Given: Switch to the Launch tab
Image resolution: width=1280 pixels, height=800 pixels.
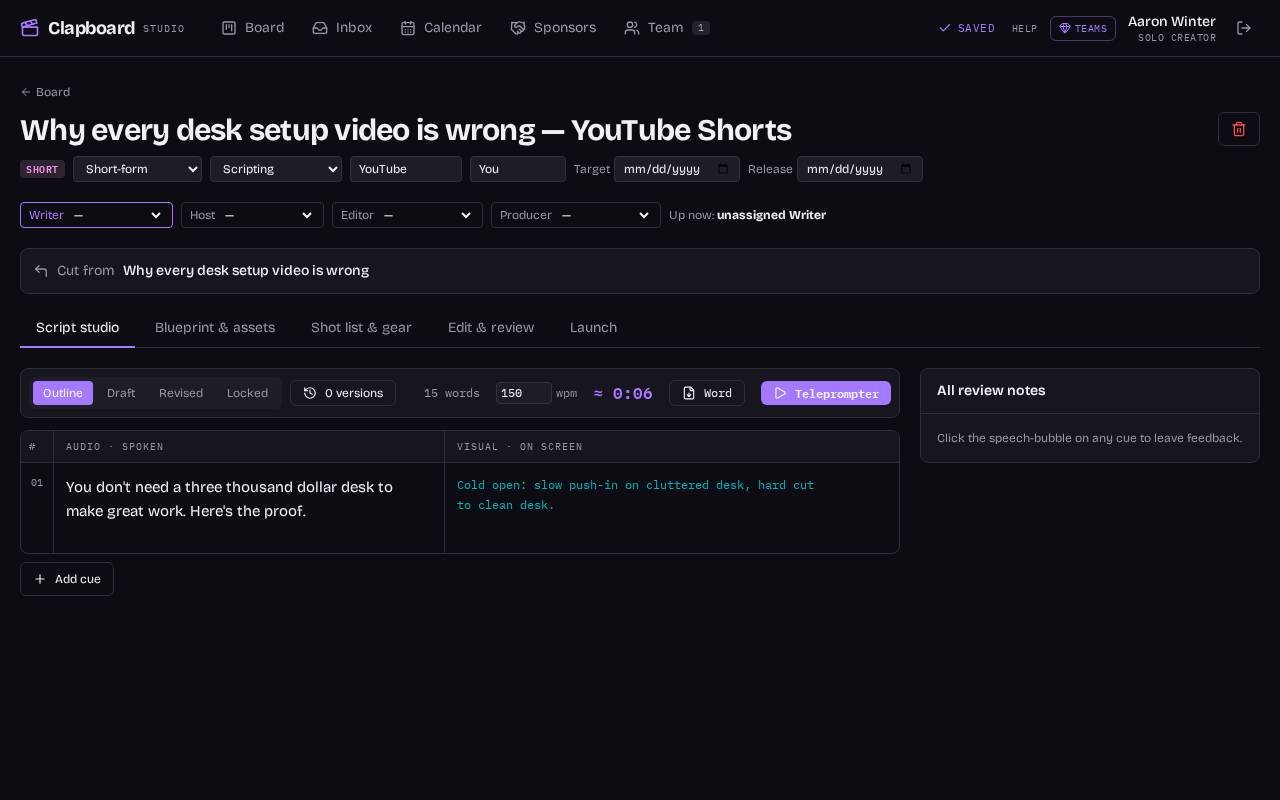Looking at the screenshot, I should click(593, 328).
